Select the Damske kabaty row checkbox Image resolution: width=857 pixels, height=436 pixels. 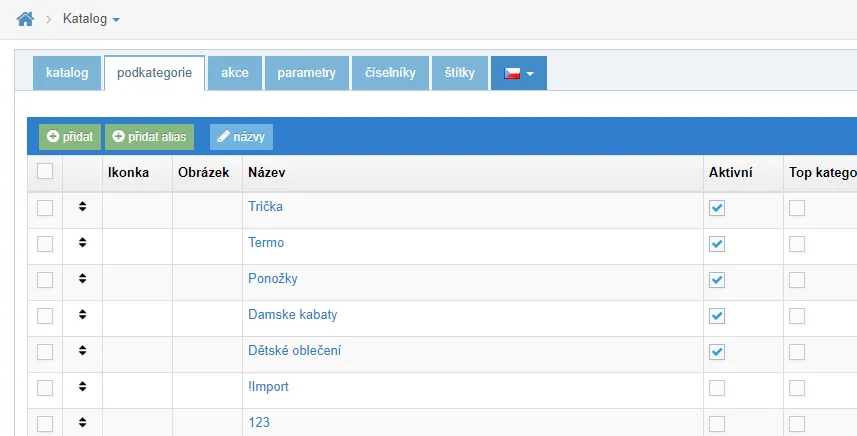pyautogui.click(x=45, y=316)
